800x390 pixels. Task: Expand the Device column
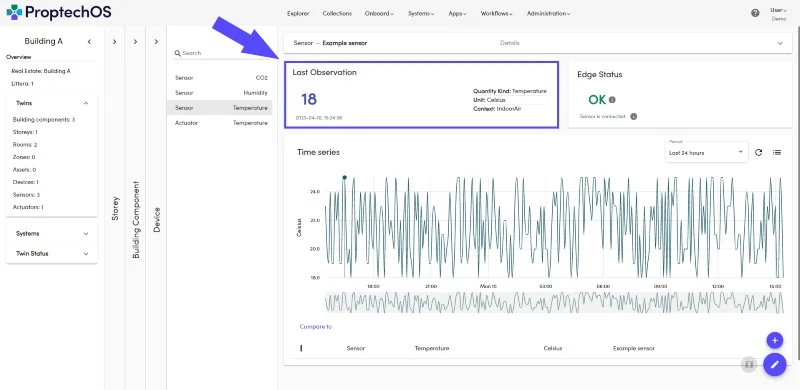(156, 41)
